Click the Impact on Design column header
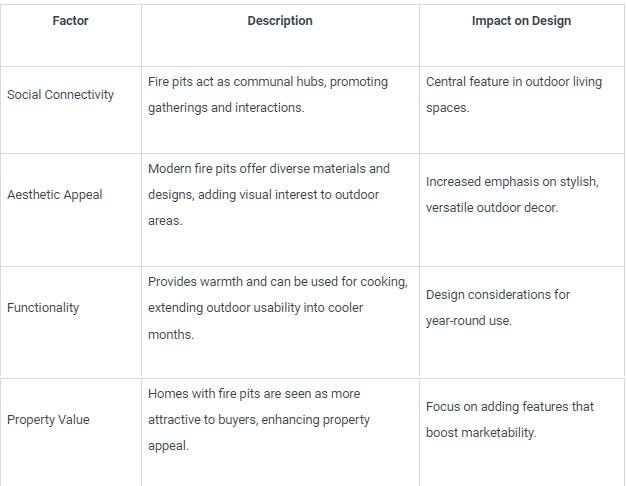The image size is (627, 486). click(x=521, y=21)
